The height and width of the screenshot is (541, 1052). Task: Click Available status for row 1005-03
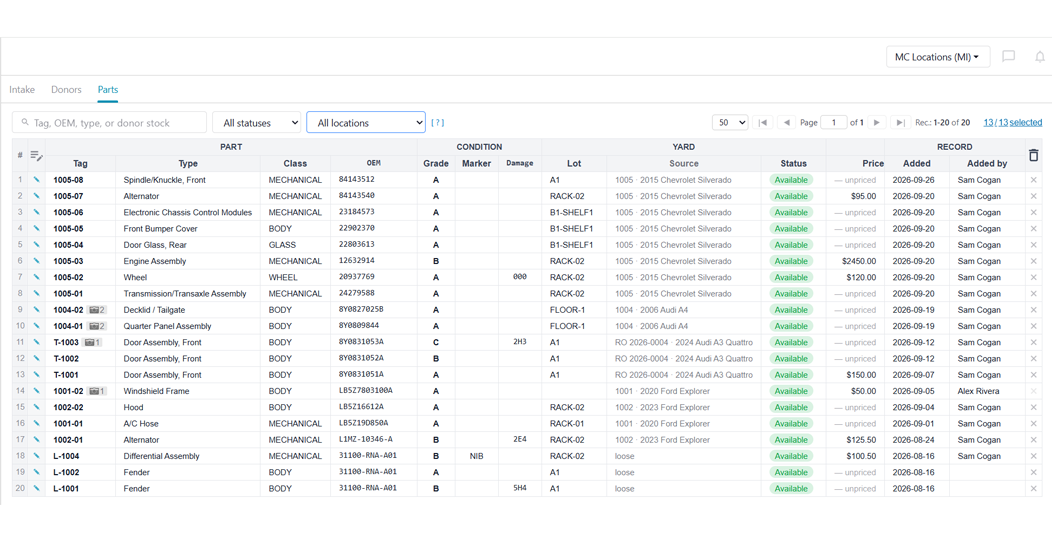tap(791, 261)
